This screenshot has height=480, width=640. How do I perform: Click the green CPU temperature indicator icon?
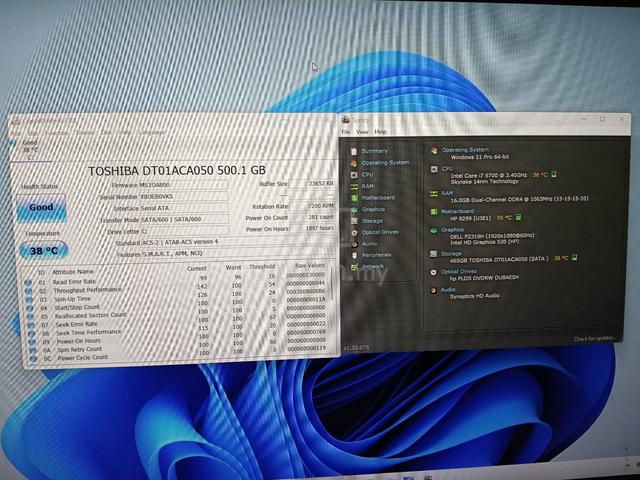pos(554,175)
